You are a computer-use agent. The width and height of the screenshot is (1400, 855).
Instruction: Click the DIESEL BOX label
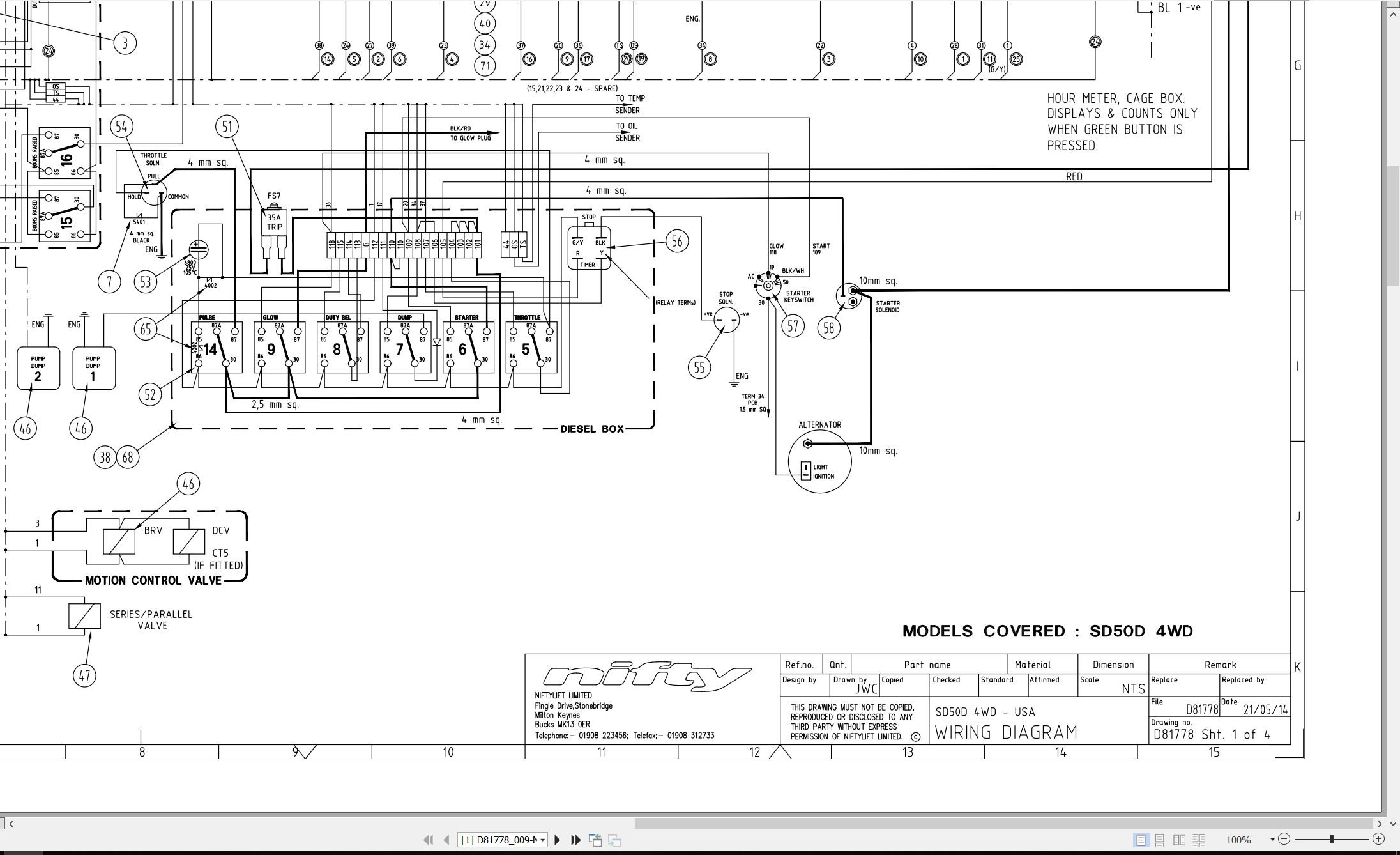592,429
